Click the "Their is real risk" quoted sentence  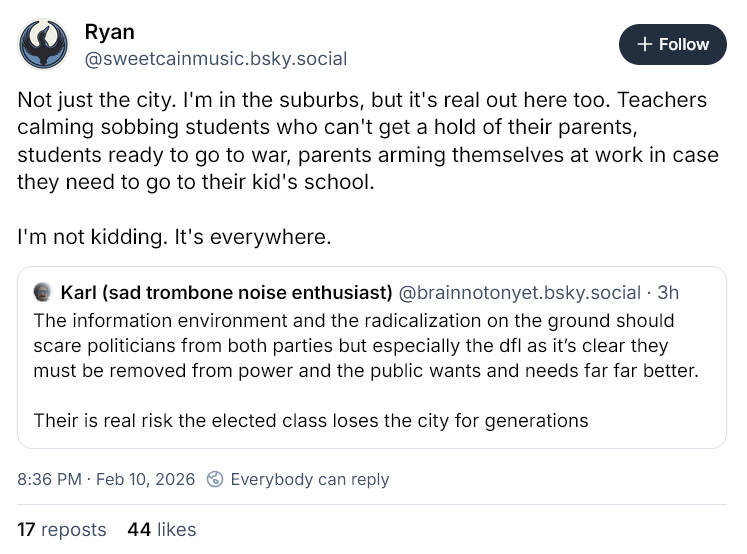310,420
